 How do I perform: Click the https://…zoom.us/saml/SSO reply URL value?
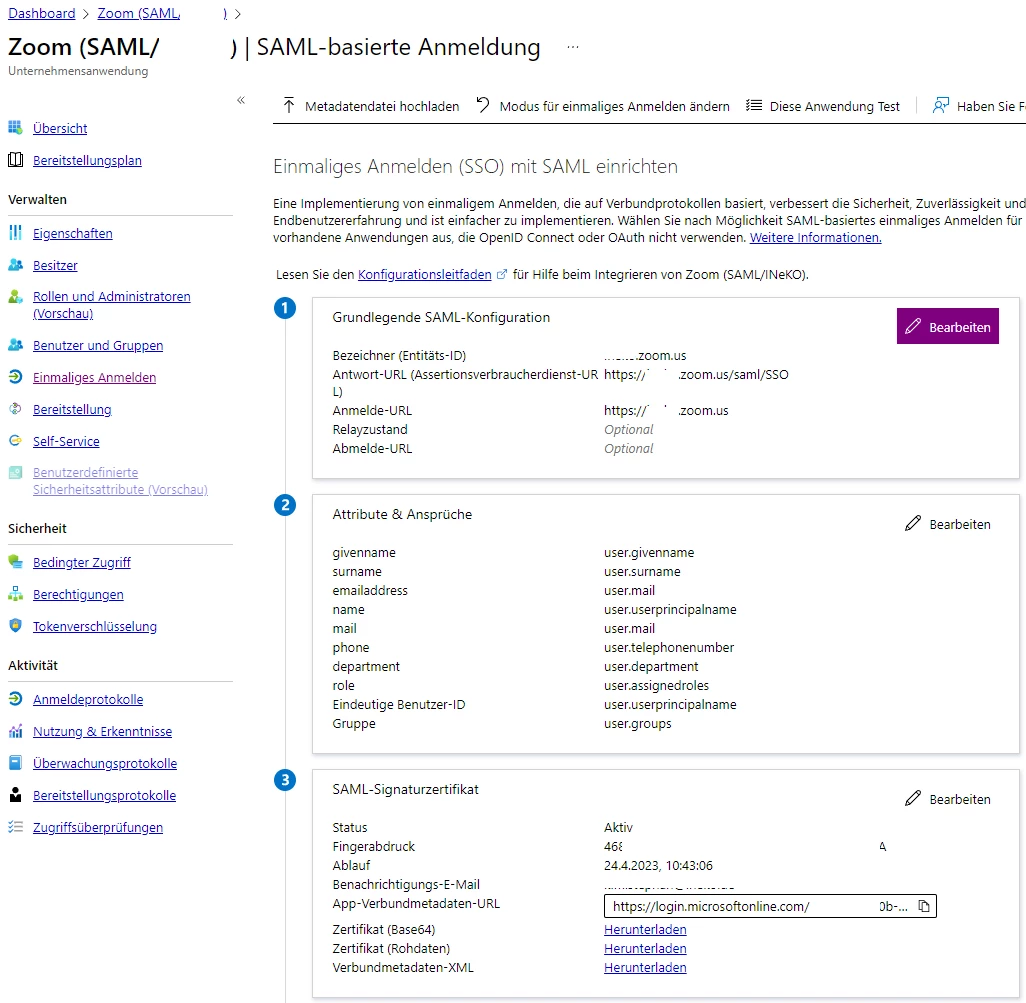[x=696, y=375]
